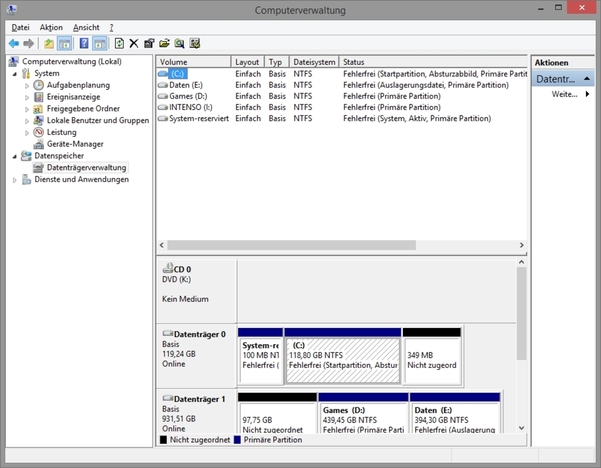Open the Help toolbar icon
This screenshot has width=601, height=468.
tap(84, 44)
